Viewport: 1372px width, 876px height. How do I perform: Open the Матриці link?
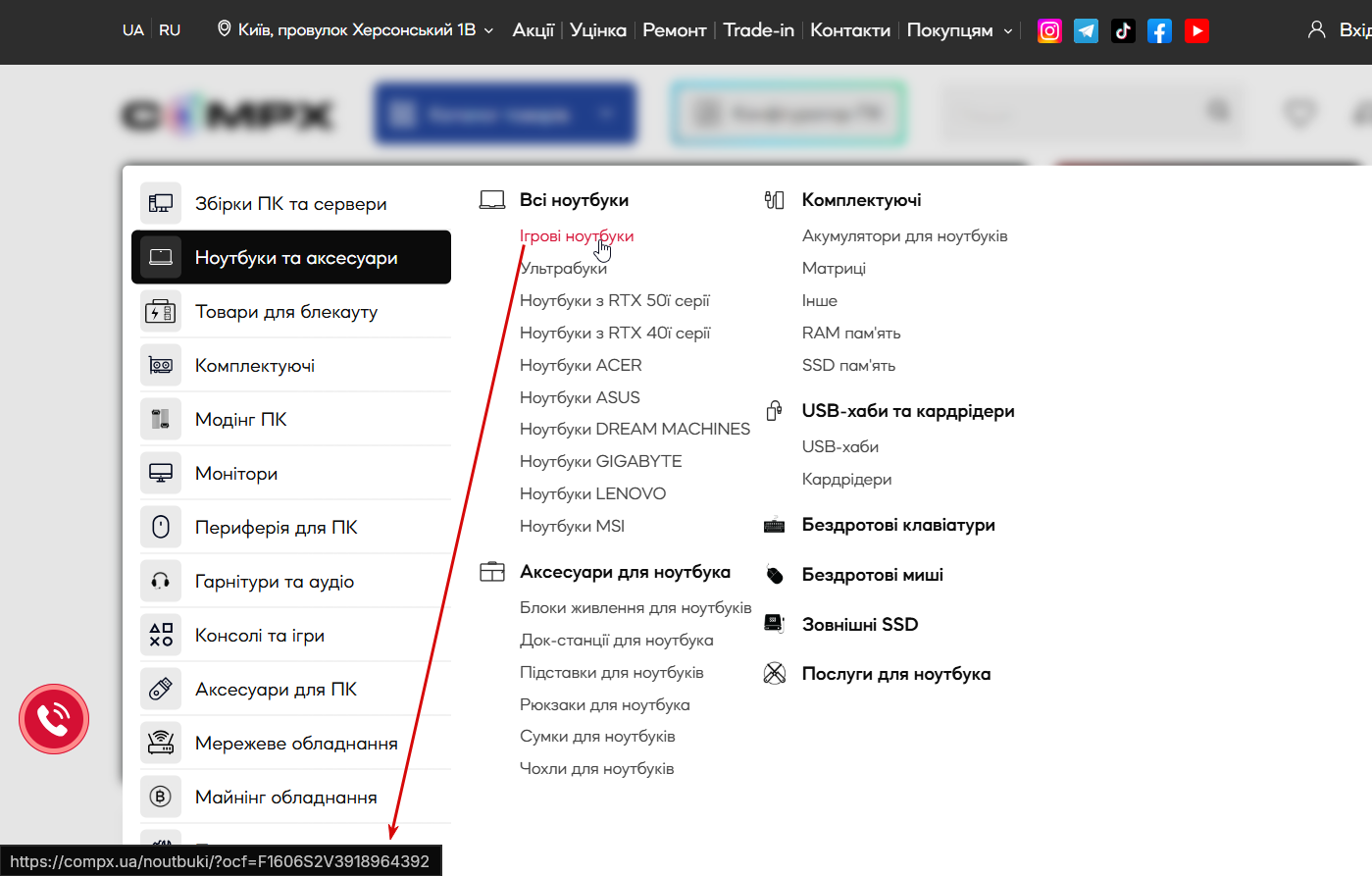click(834, 269)
